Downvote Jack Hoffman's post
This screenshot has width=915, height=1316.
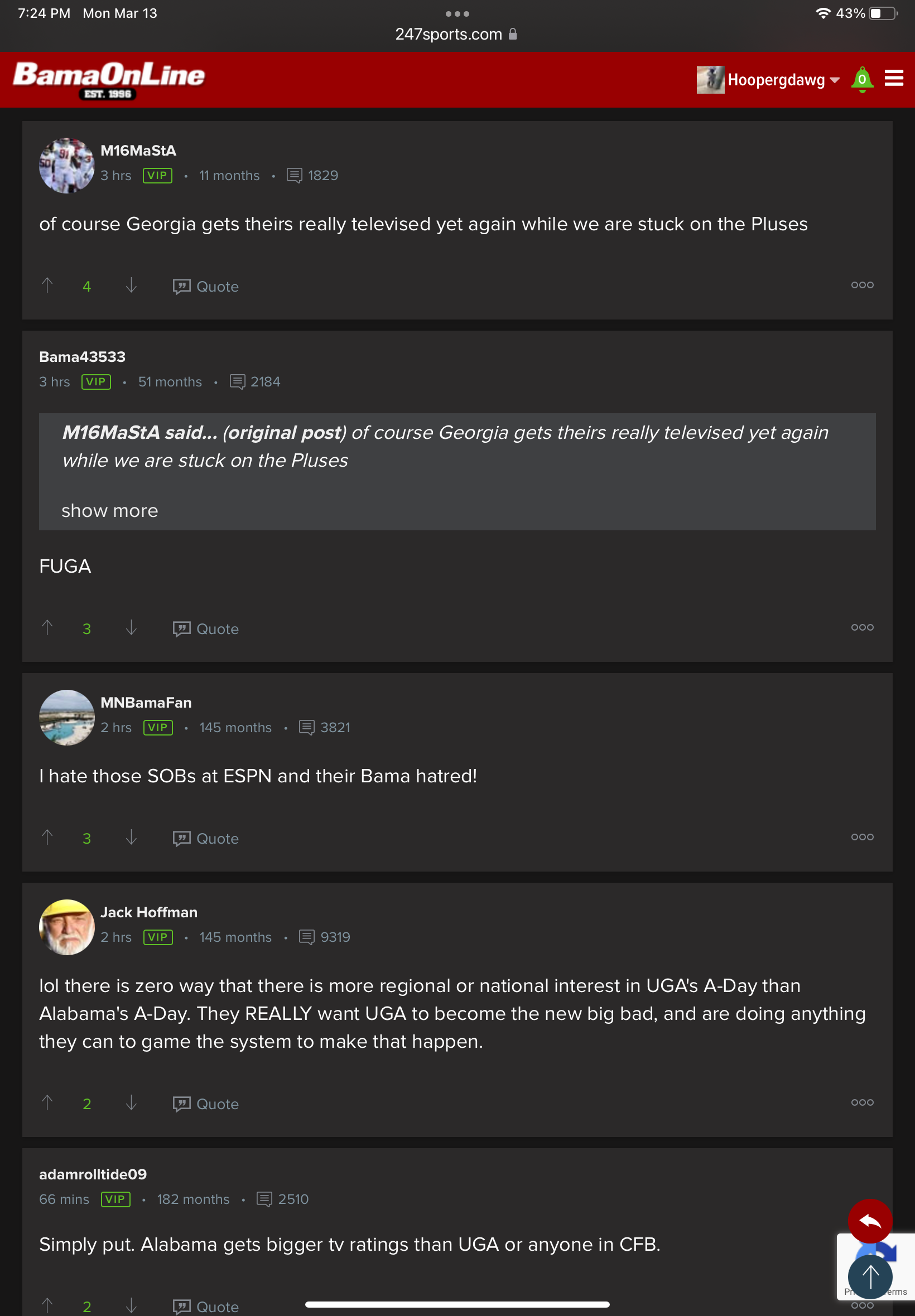(131, 1103)
